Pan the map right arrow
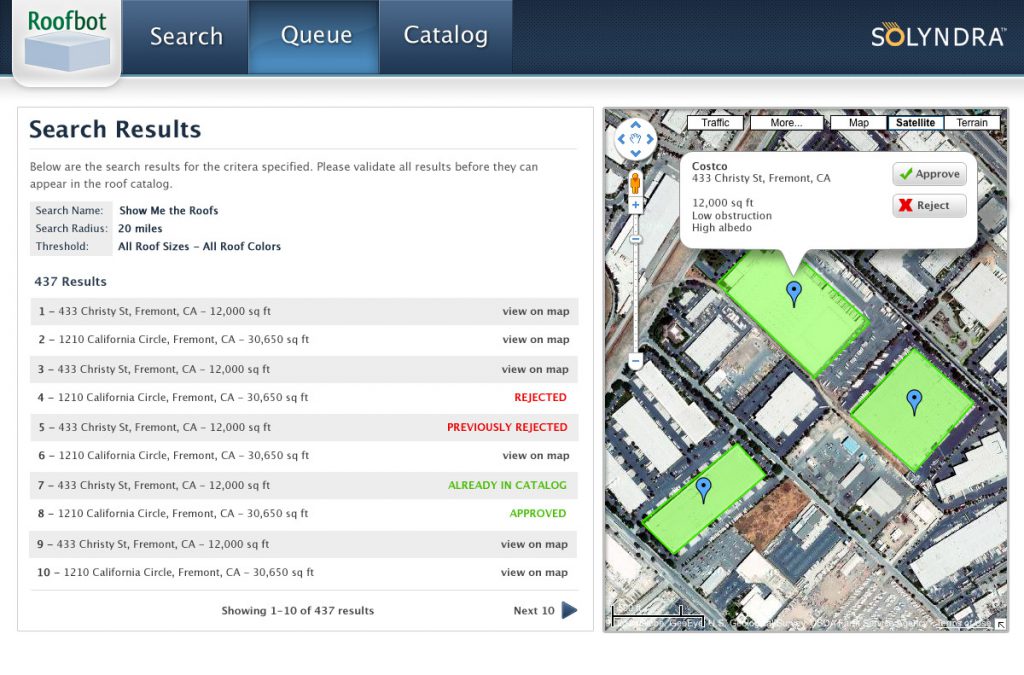This screenshot has width=1024, height=675. (x=649, y=138)
